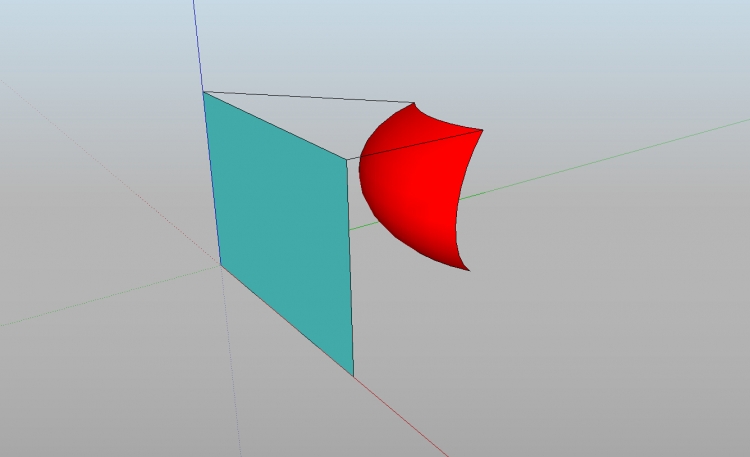
Task: Click the bottom tip of red surface
Action: [x=466, y=269]
